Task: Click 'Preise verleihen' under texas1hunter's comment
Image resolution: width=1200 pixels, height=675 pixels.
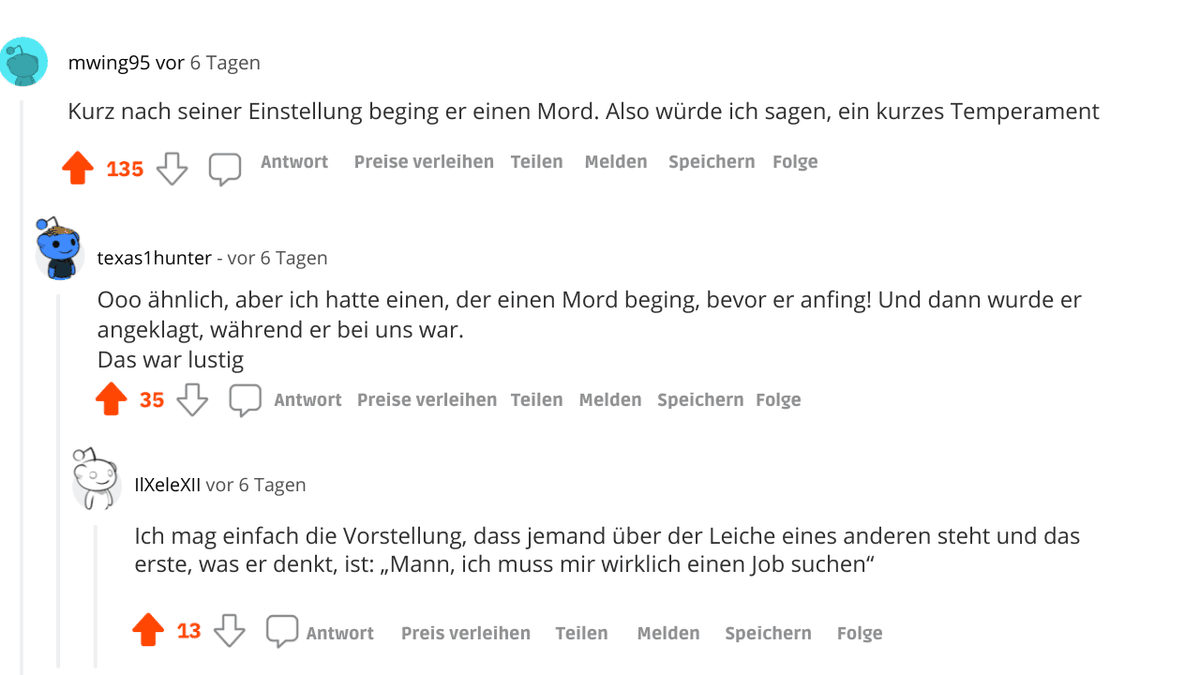Action: click(x=427, y=399)
